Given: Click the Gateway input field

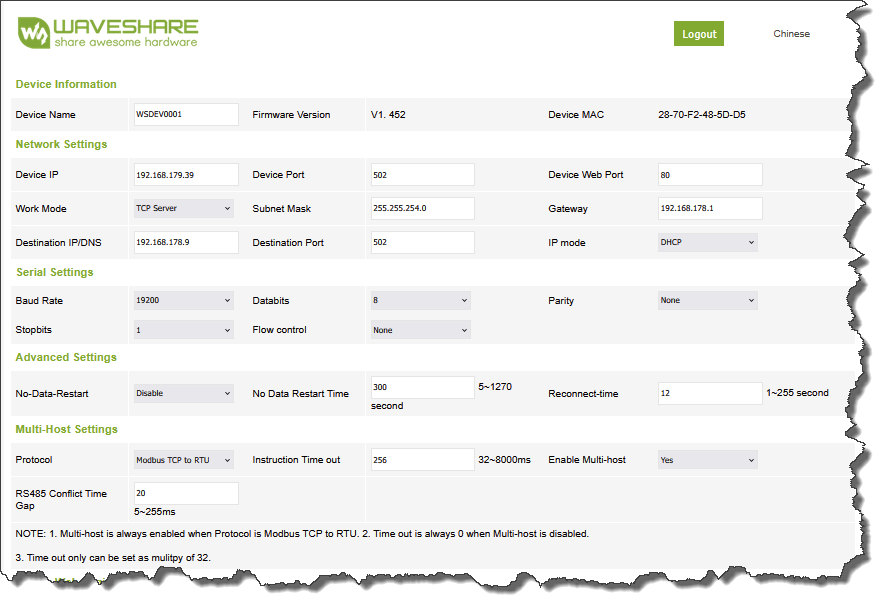Looking at the screenshot, I should (x=710, y=208).
